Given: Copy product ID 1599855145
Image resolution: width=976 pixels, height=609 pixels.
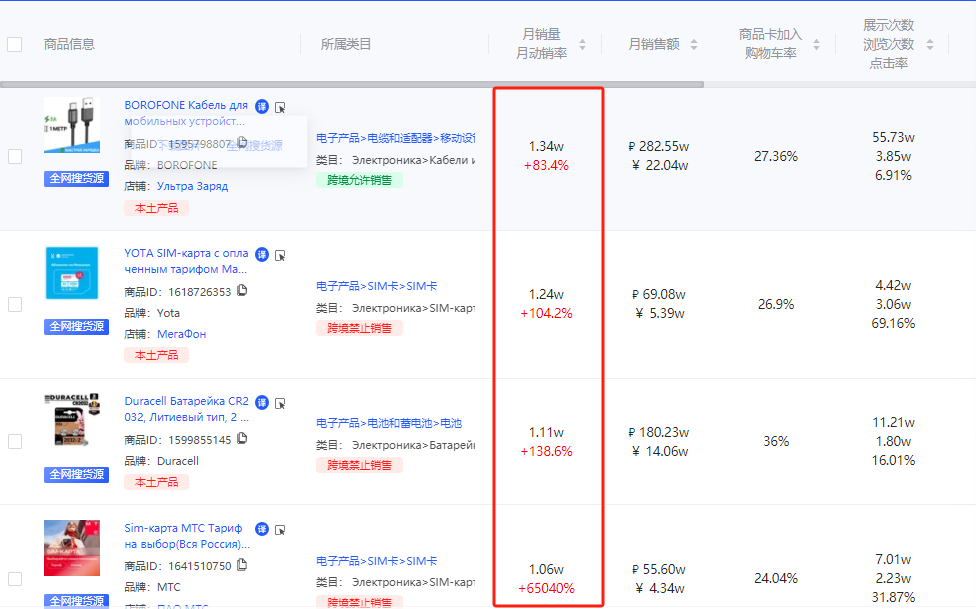Looking at the screenshot, I should pos(242,438).
